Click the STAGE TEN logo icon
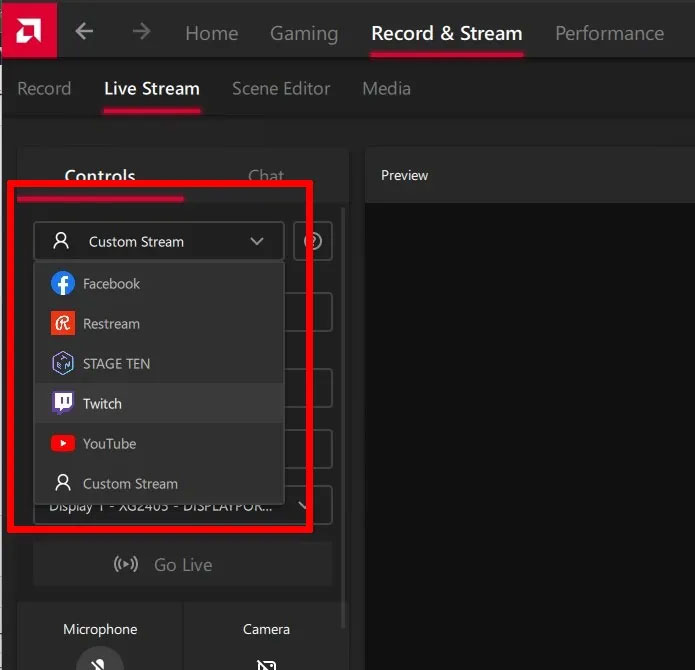Viewport: 695px width, 670px height. (x=63, y=363)
